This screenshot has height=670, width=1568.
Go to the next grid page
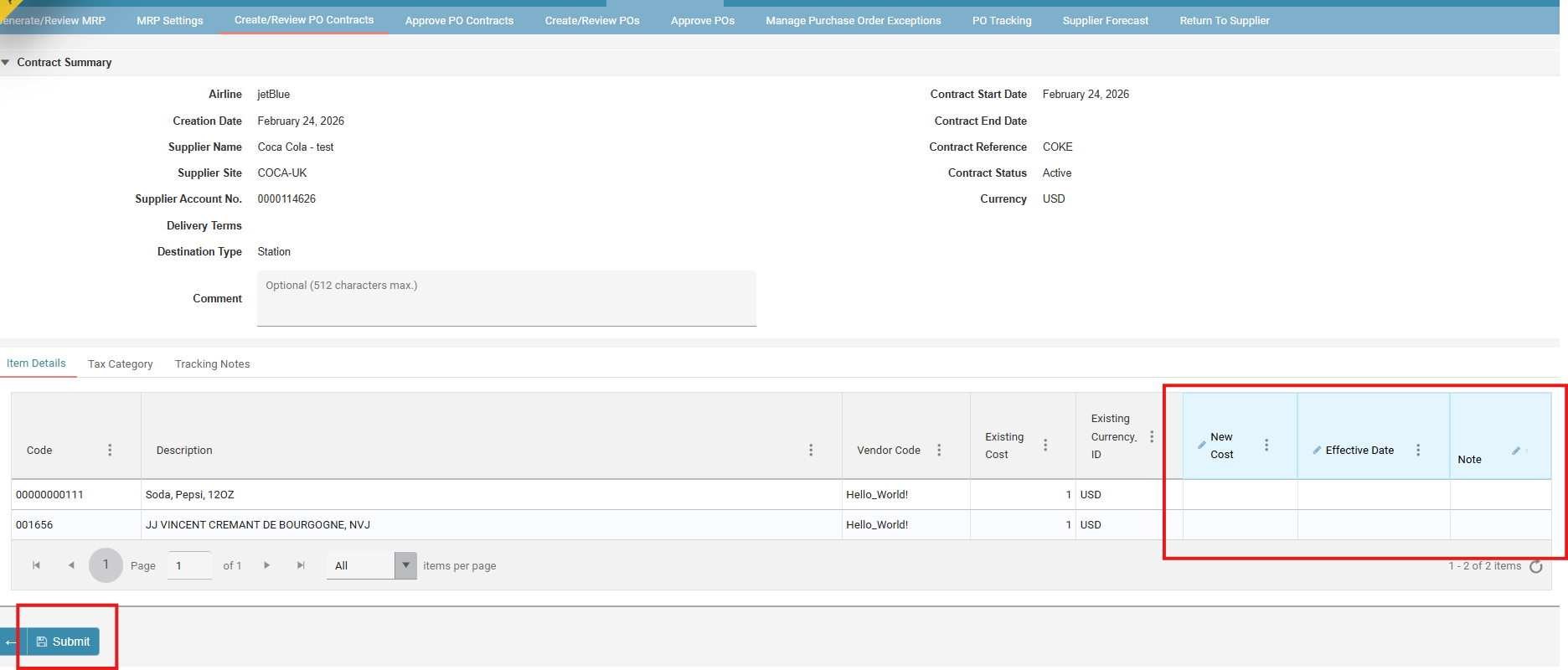pyautogui.click(x=267, y=565)
